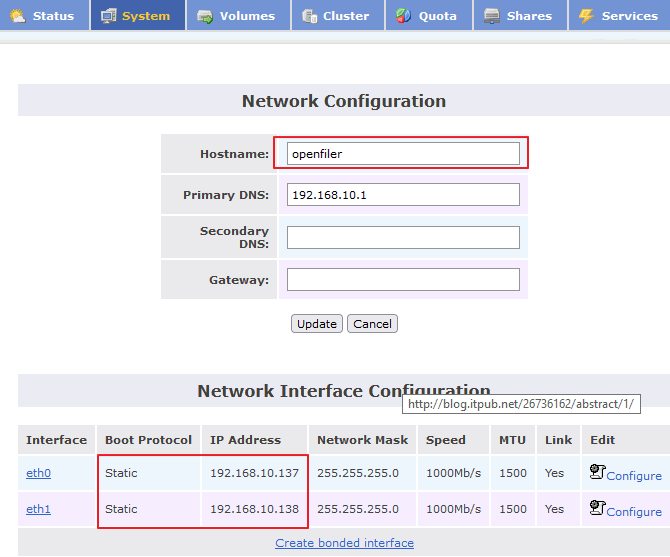Click the Volumes tab drive icon
Viewport: 670px width, 557px height.
[x=205, y=16]
